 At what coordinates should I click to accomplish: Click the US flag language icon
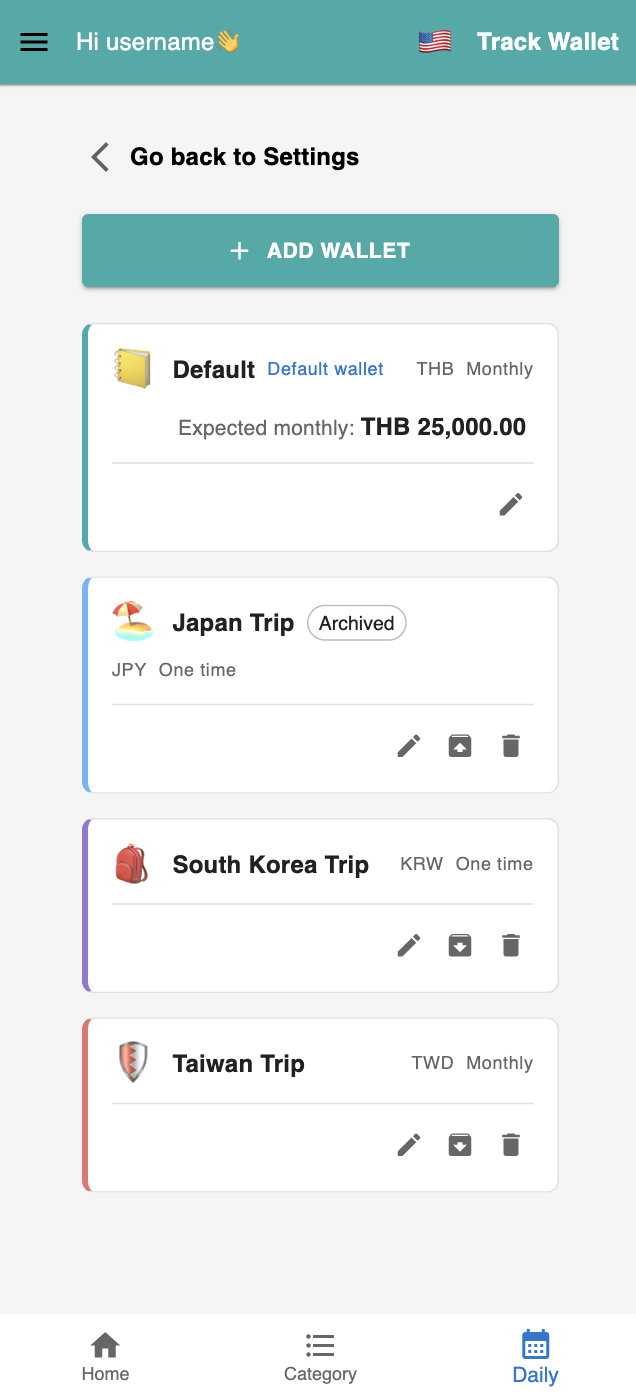click(435, 42)
